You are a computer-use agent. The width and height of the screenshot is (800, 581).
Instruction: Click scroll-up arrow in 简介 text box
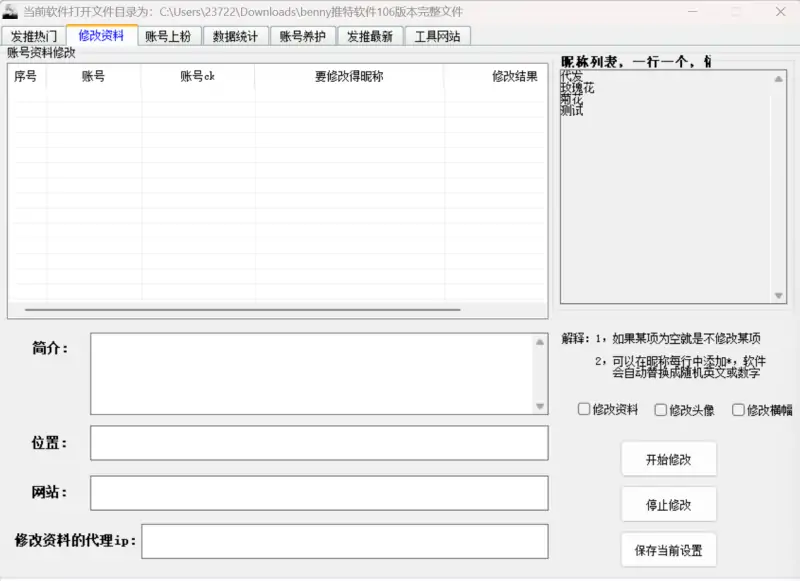pyautogui.click(x=540, y=342)
